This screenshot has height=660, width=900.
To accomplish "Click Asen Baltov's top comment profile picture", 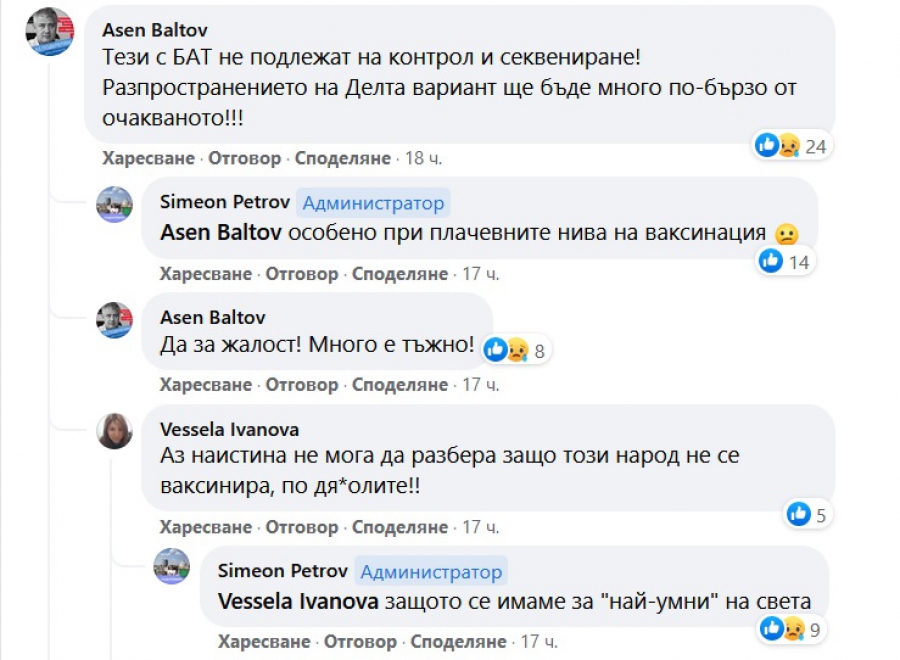I will pyautogui.click(x=49, y=31).
